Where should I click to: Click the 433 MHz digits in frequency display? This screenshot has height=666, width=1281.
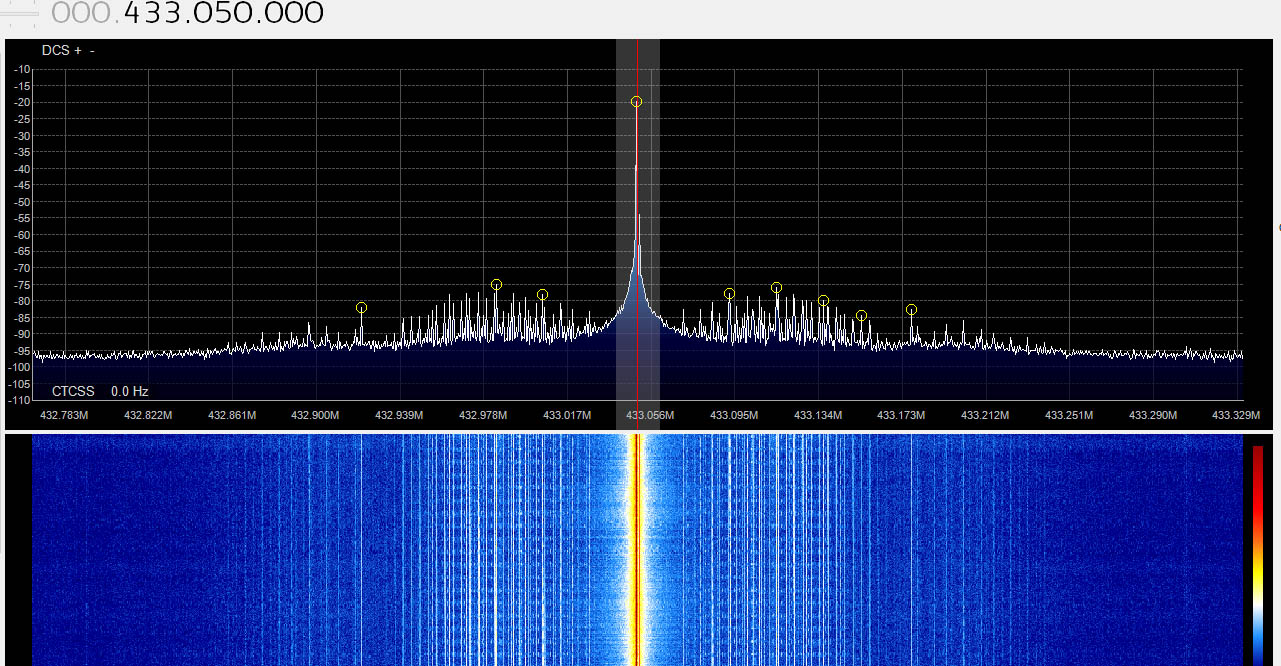(150, 13)
